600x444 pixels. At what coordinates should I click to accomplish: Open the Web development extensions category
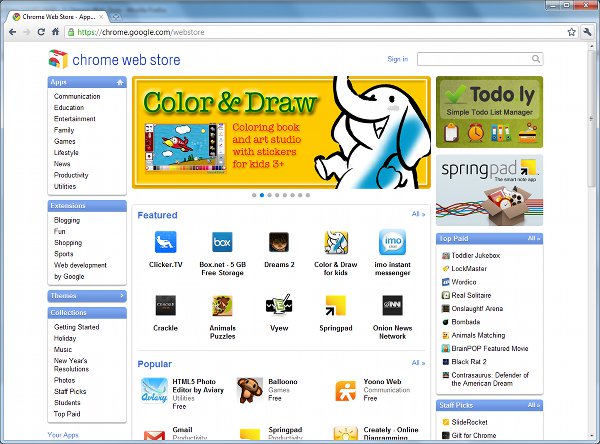click(x=80, y=265)
